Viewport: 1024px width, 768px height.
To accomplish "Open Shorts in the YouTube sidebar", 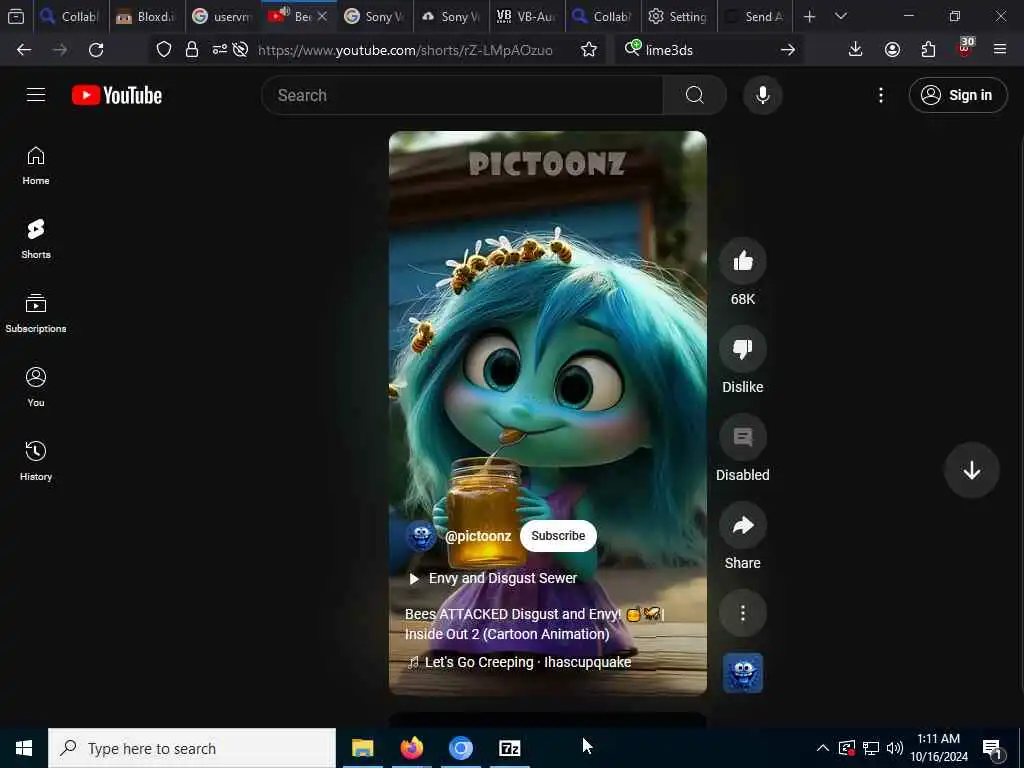I will 36,240.
